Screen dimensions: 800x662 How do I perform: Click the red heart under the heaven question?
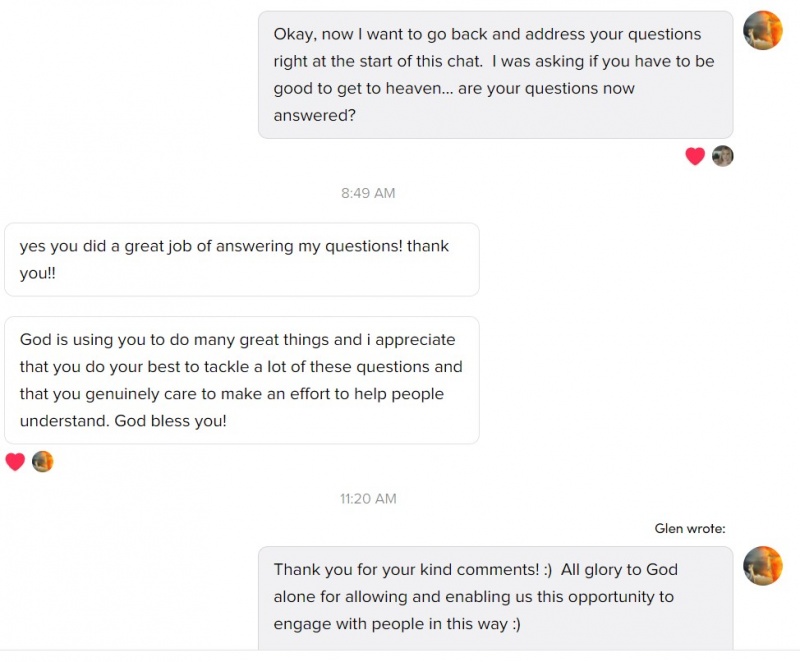[x=695, y=156]
